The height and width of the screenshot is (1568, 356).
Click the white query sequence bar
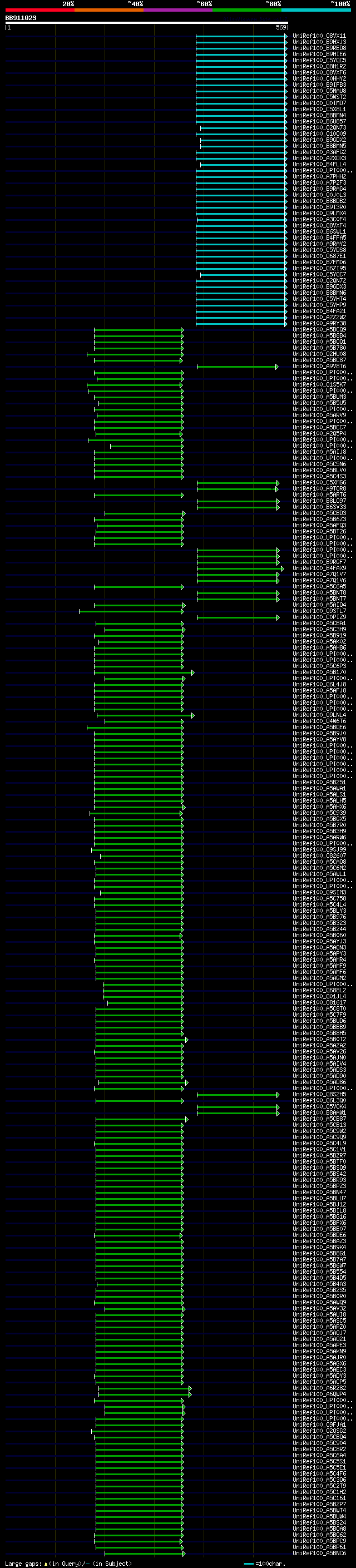pyautogui.click(x=147, y=22)
